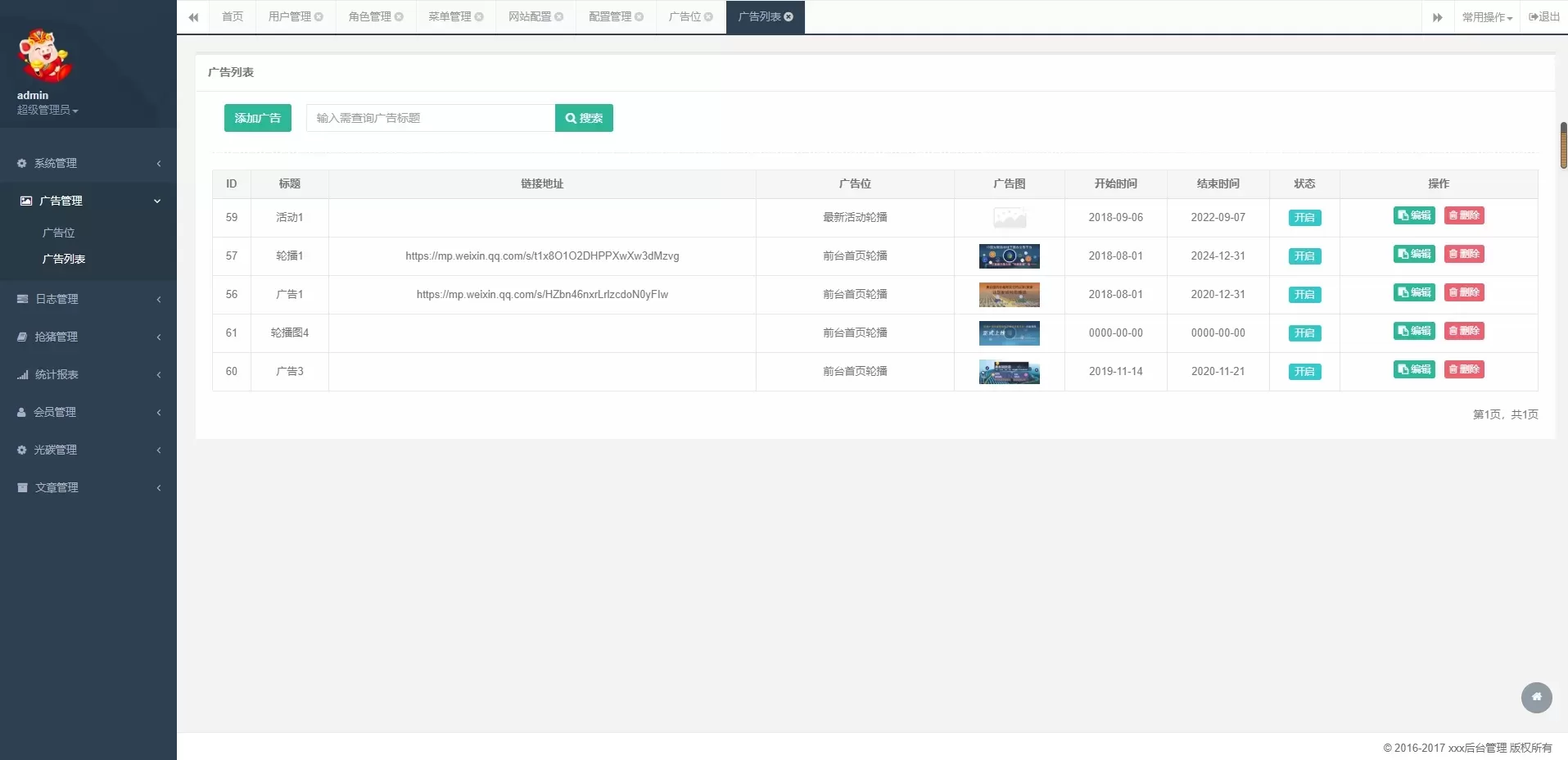This screenshot has height=760, width=1568.
Task: Click the admin avatar image
Action: pyautogui.click(x=44, y=56)
